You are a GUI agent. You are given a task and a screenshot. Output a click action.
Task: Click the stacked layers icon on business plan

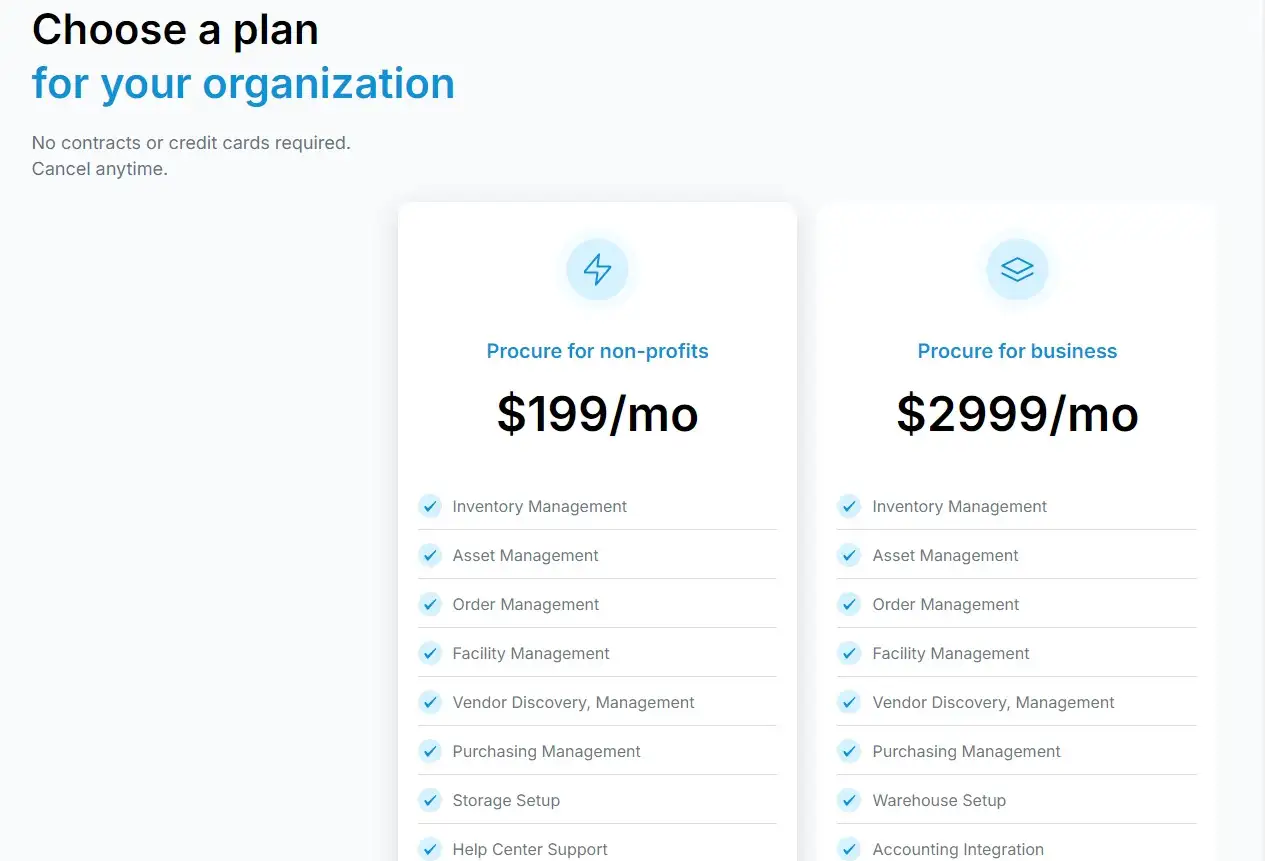point(1017,269)
